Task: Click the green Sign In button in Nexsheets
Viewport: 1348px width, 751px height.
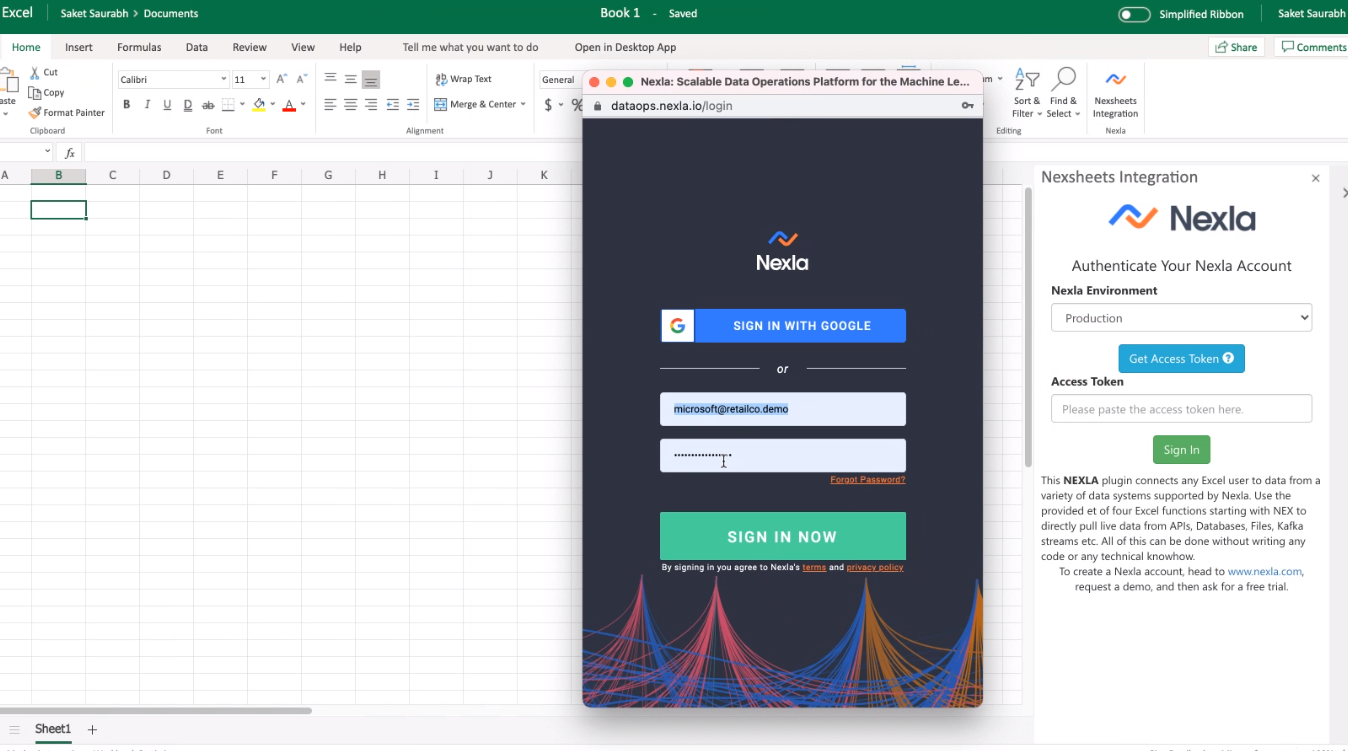Action: click(x=1181, y=450)
